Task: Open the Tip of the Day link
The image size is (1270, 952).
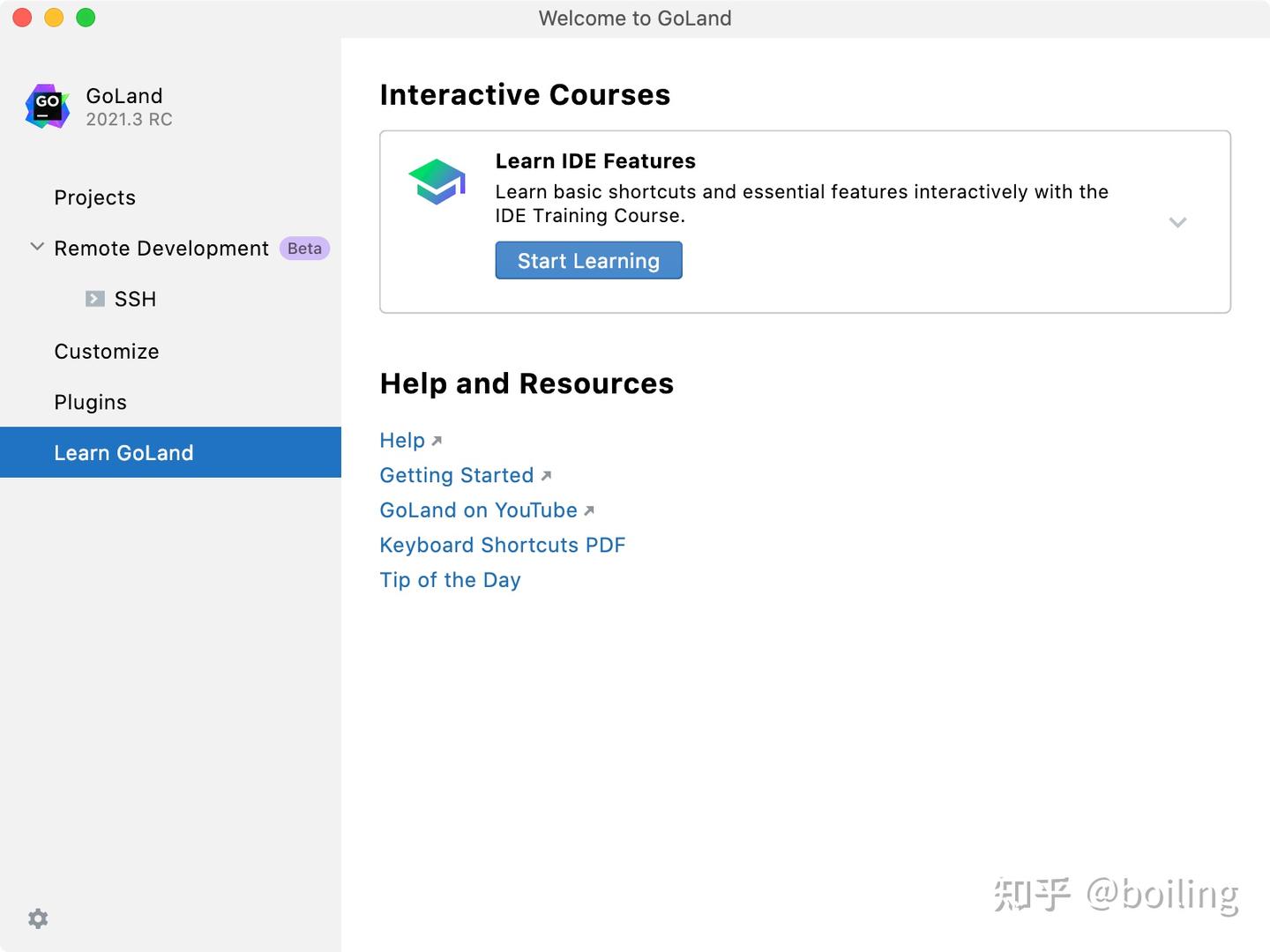Action: (x=450, y=580)
